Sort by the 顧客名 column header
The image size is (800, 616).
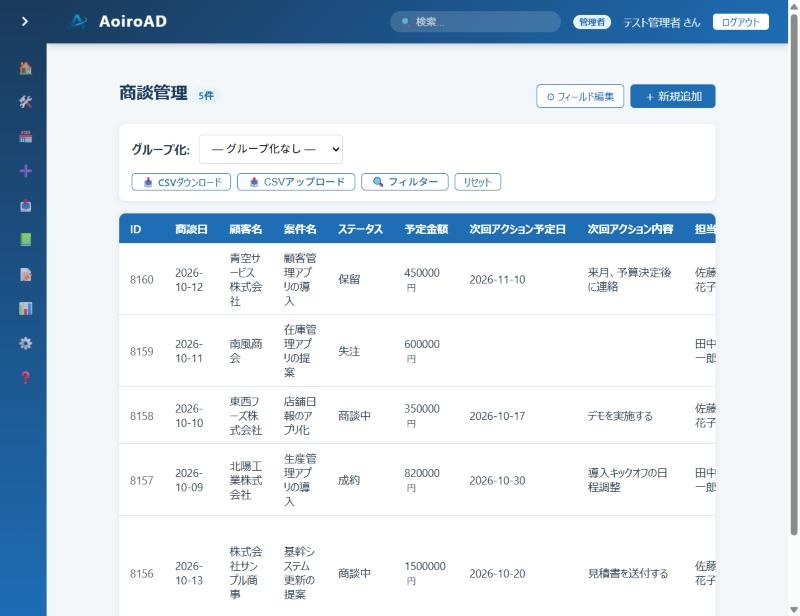(x=246, y=229)
